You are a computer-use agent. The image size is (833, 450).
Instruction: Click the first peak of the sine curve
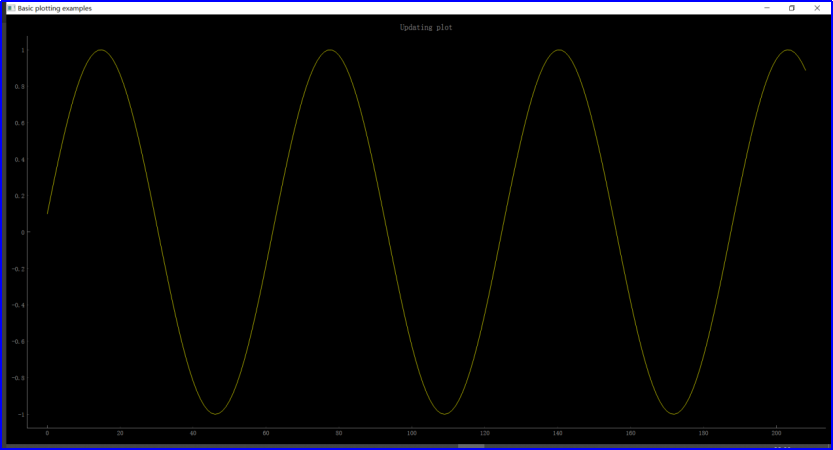100,50
